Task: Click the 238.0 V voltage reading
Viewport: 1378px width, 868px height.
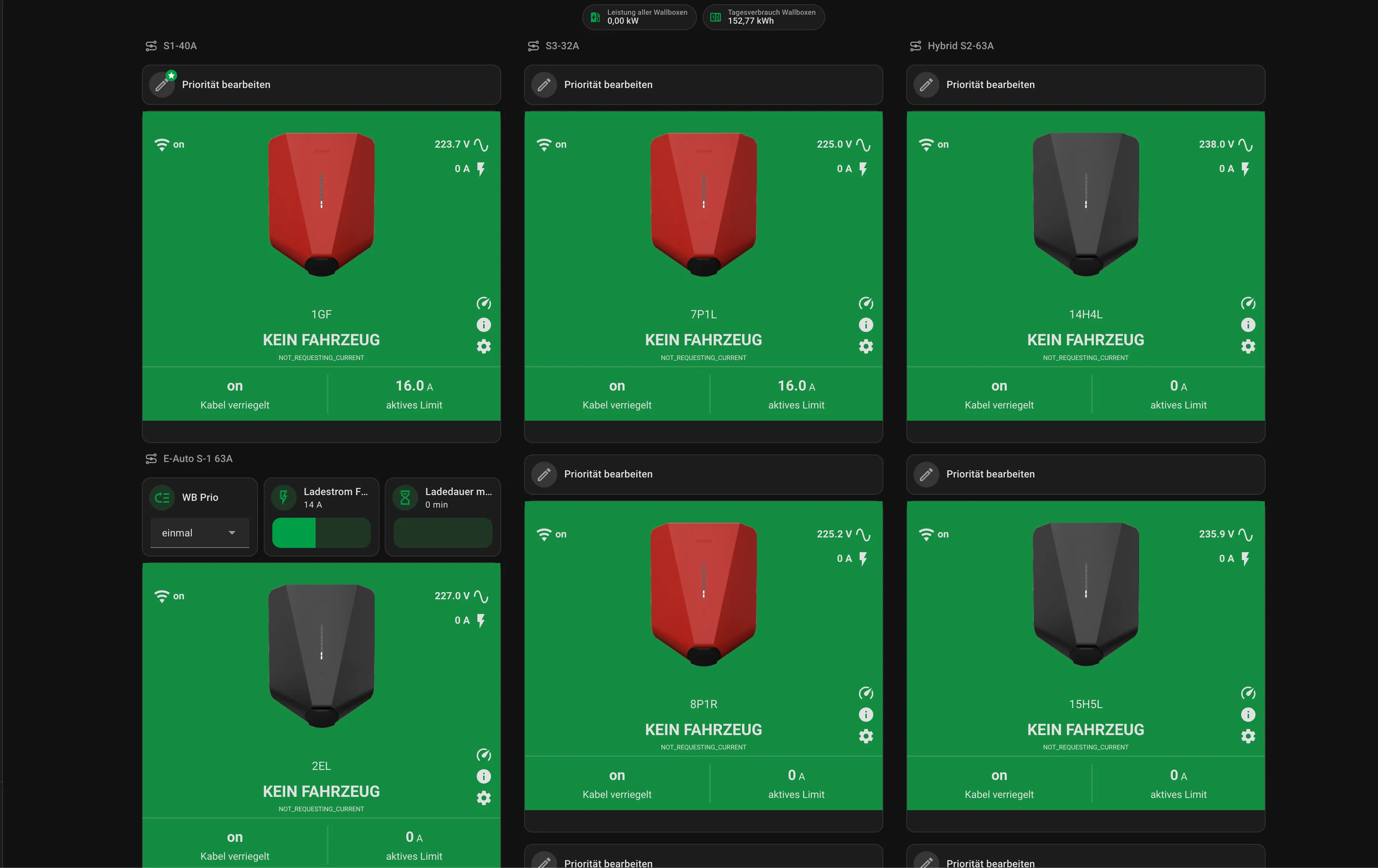Action: coord(1217,144)
